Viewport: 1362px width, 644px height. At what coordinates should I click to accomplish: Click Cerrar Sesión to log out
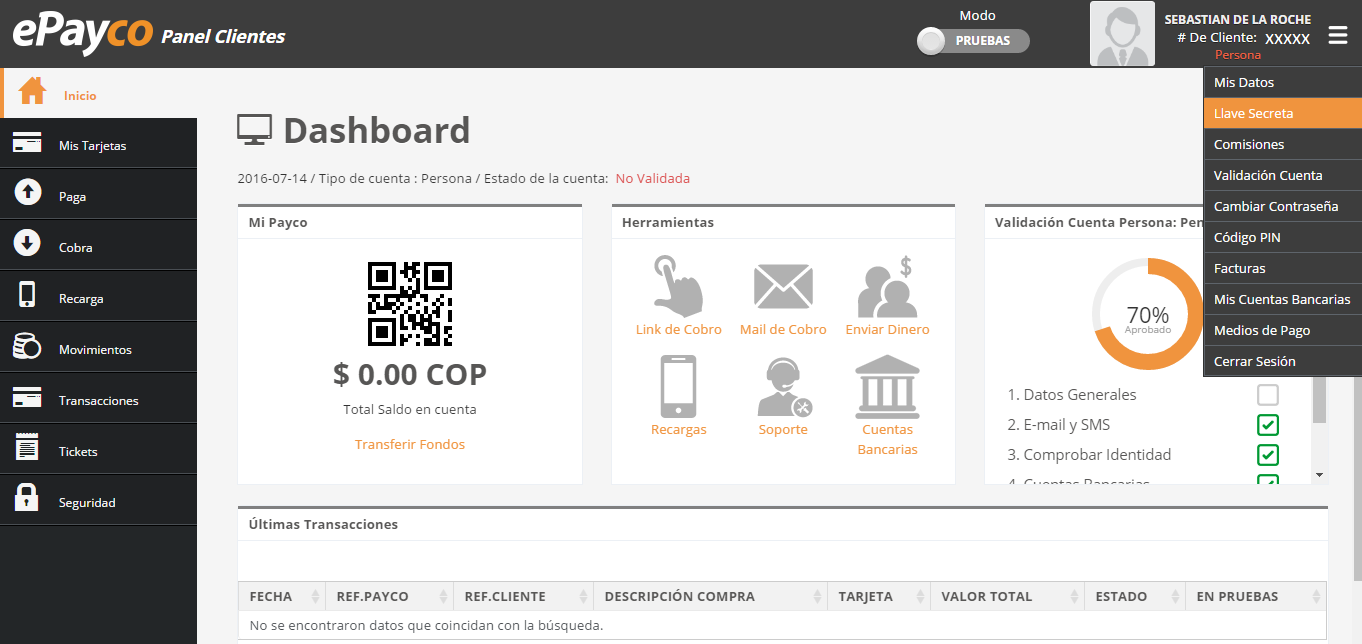point(1283,361)
